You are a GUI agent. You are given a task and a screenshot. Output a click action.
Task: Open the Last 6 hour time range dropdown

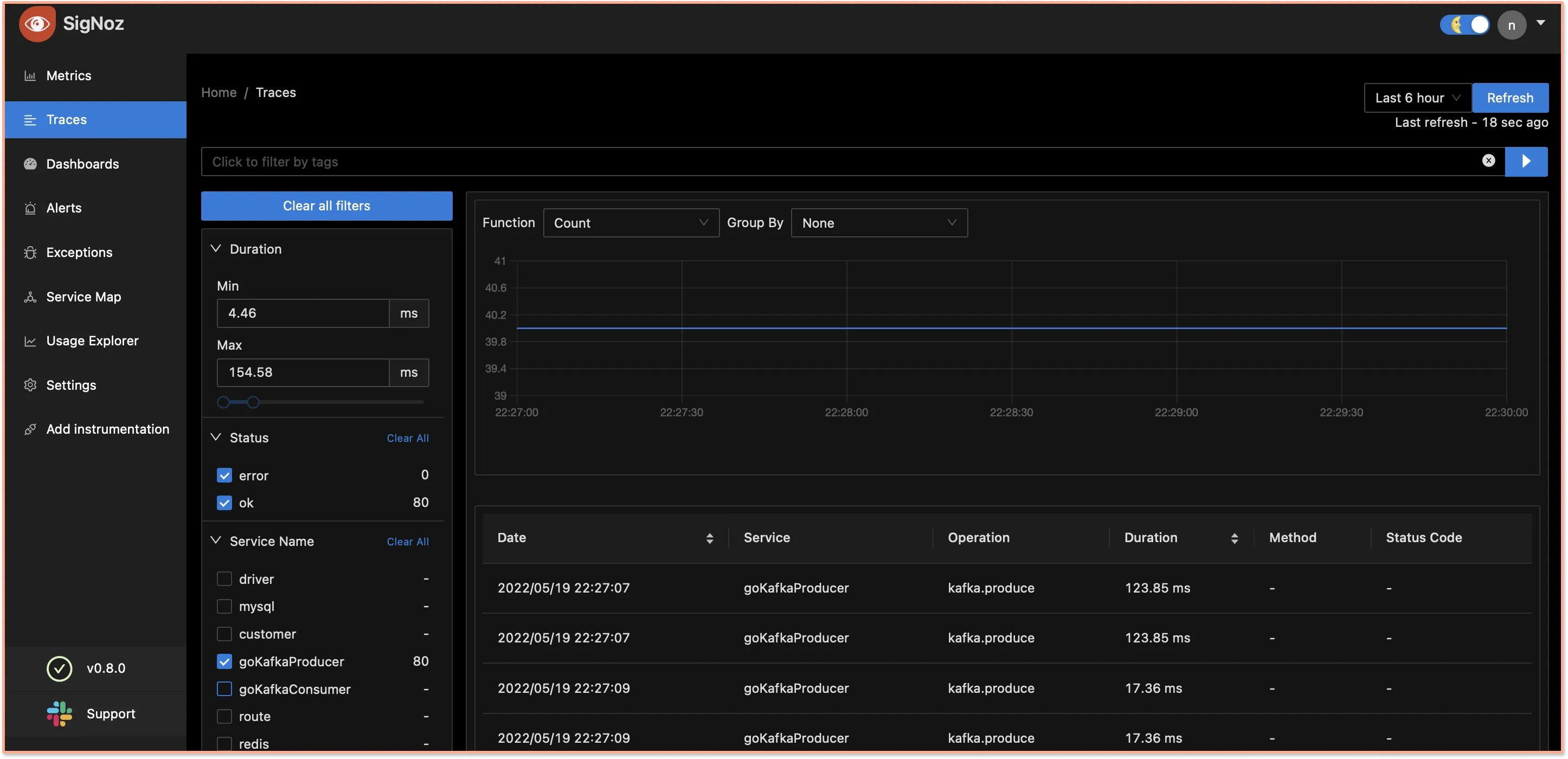pos(1418,98)
